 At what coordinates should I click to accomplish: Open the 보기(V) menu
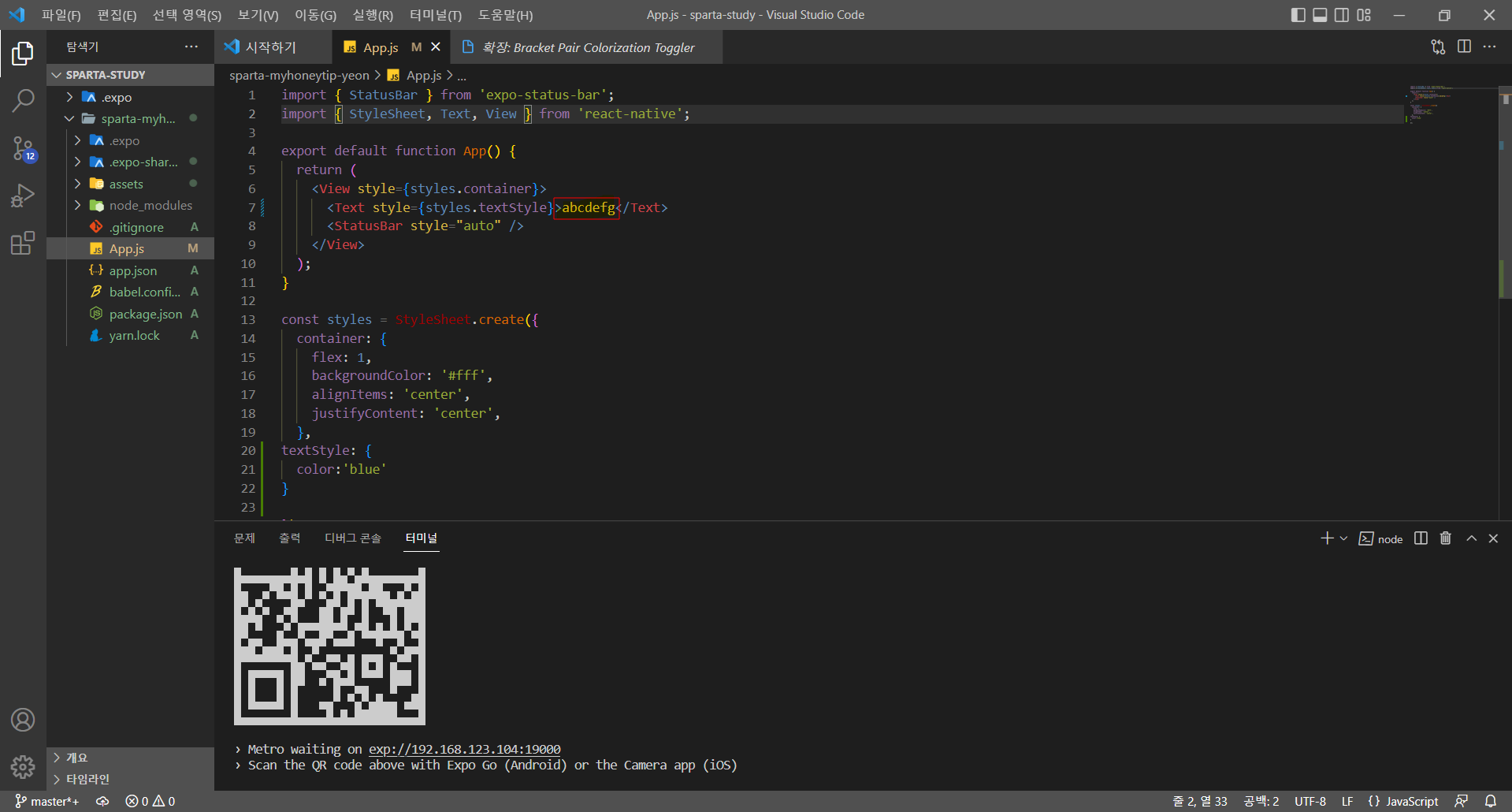coord(258,15)
